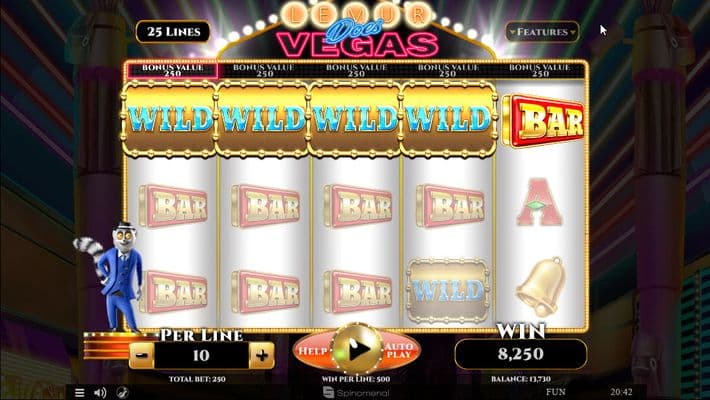Click the Spinomenal logo link
This screenshot has height=400, width=710.
[356, 393]
